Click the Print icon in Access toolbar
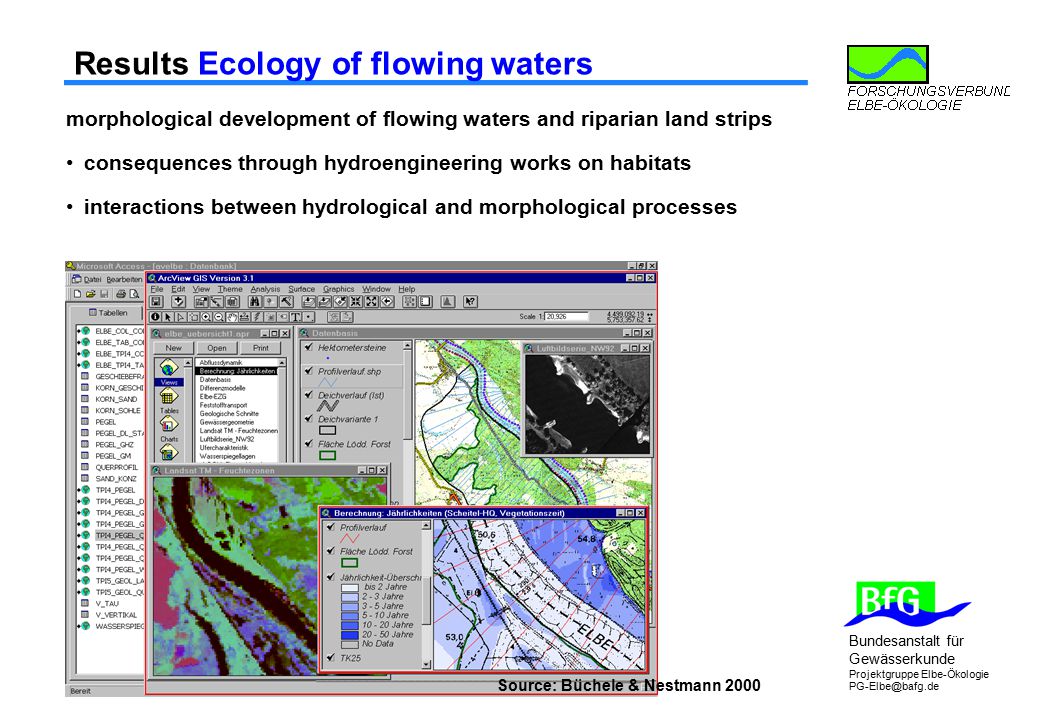Viewport: 1040px width, 720px height. [x=121, y=294]
